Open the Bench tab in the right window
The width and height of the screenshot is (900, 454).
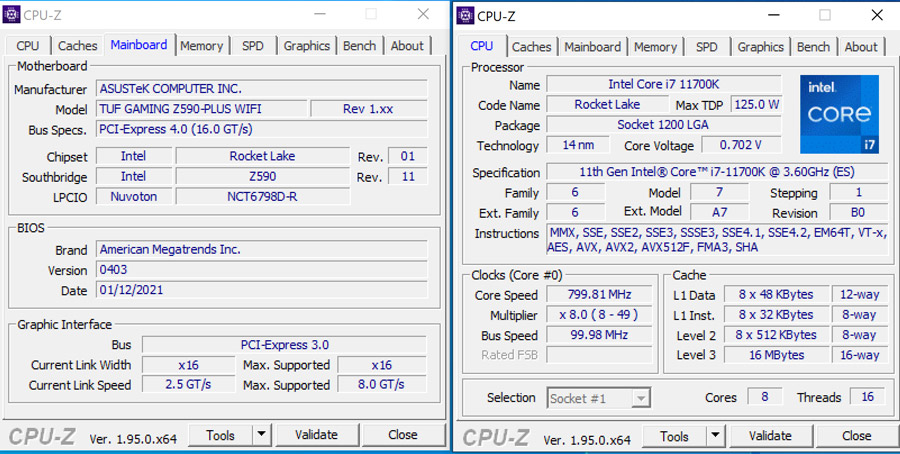813,47
